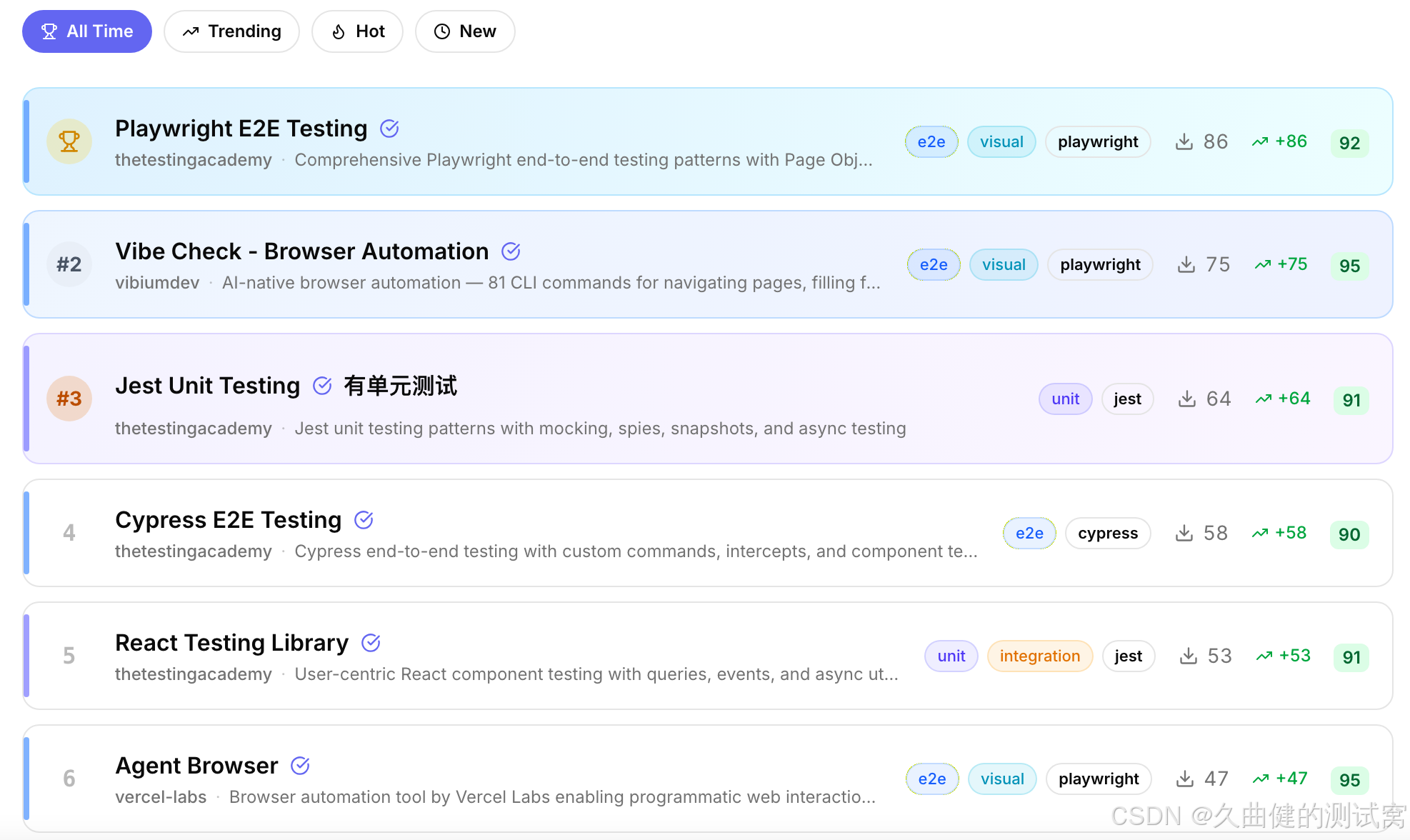Click playwright tag on Vibe Check row
Image resolution: width=1410 pixels, height=840 pixels.
1100,264
